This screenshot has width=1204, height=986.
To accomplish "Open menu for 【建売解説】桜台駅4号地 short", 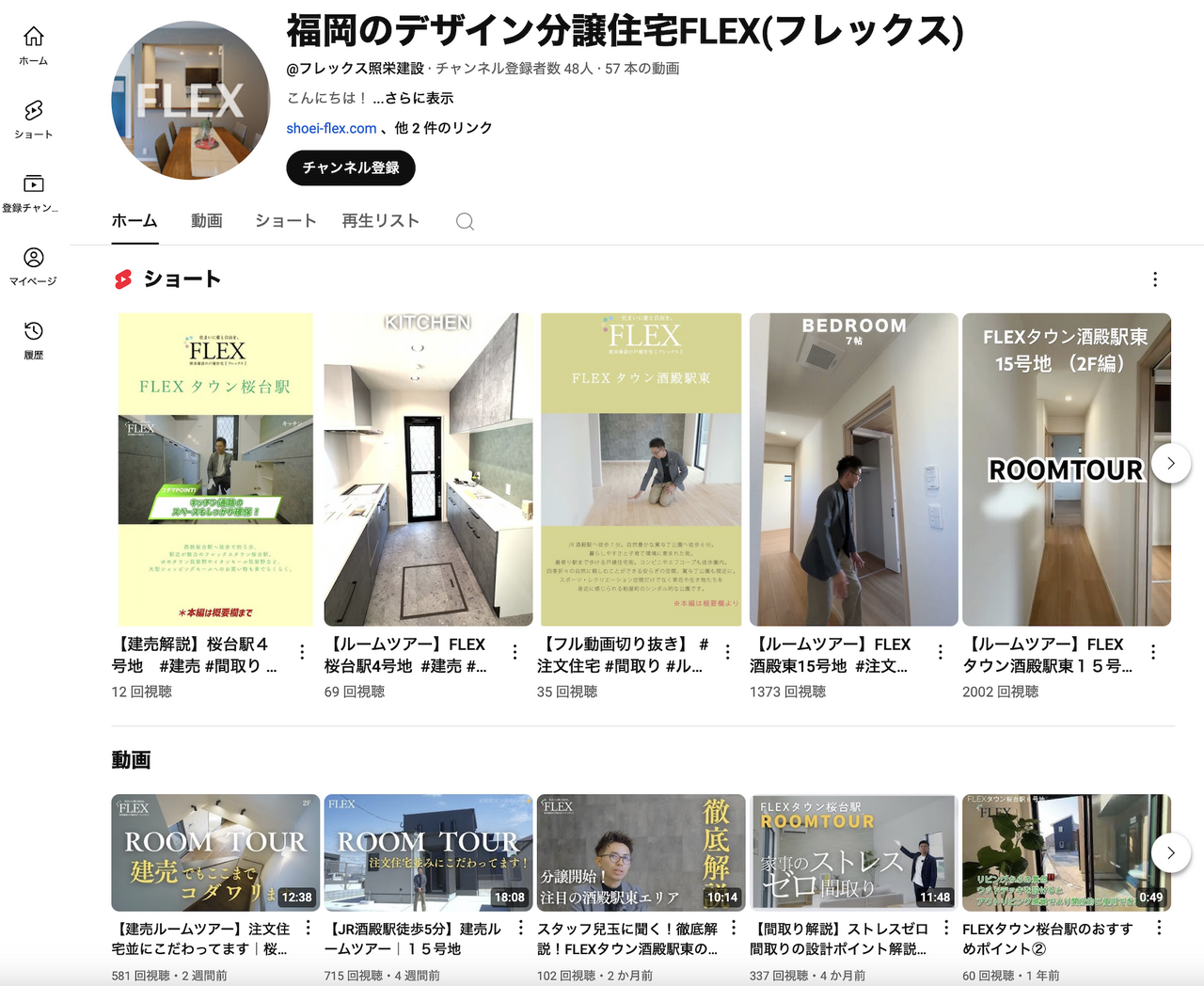I will click(x=302, y=652).
